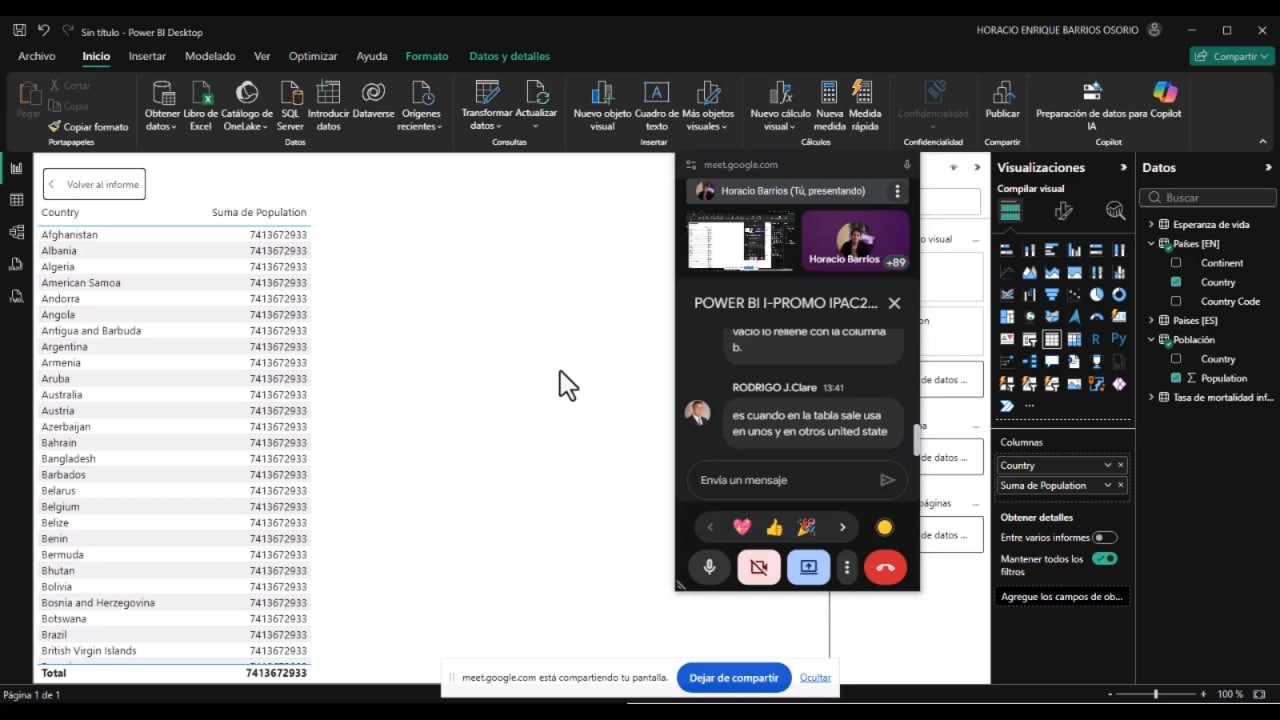This screenshot has height=720, width=1280.
Task: Collapse the Población table
Action: coord(1151,340)
